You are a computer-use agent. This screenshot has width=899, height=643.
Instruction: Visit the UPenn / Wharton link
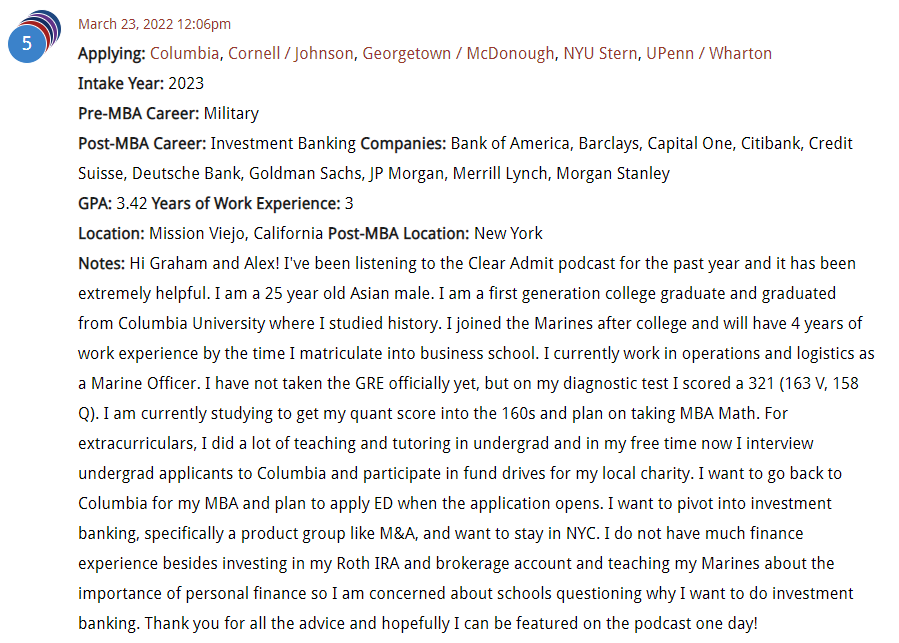tap(709, 54)
